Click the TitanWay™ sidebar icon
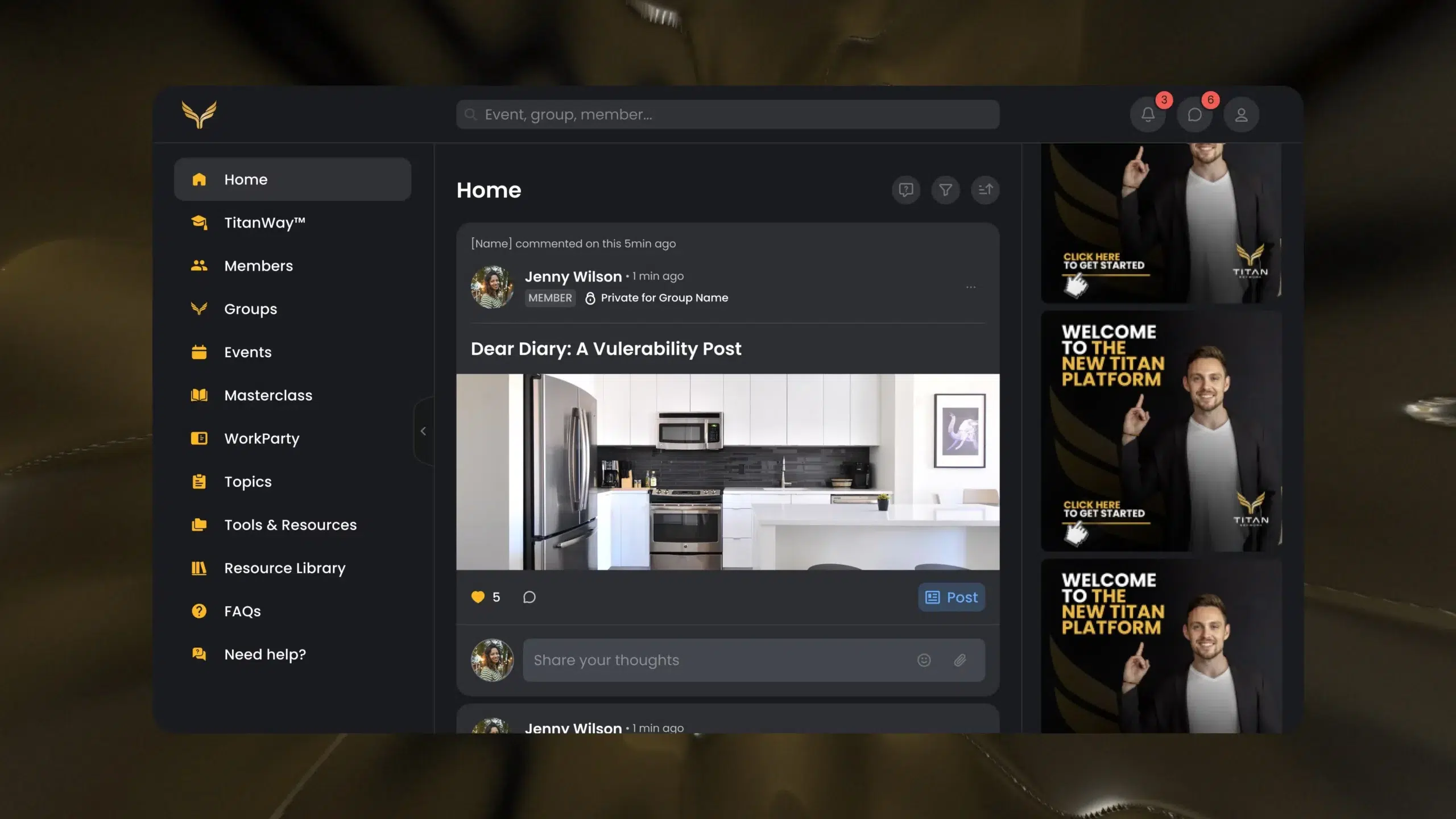The width and height of the screenshot is (1456, 819). (199, 222)
